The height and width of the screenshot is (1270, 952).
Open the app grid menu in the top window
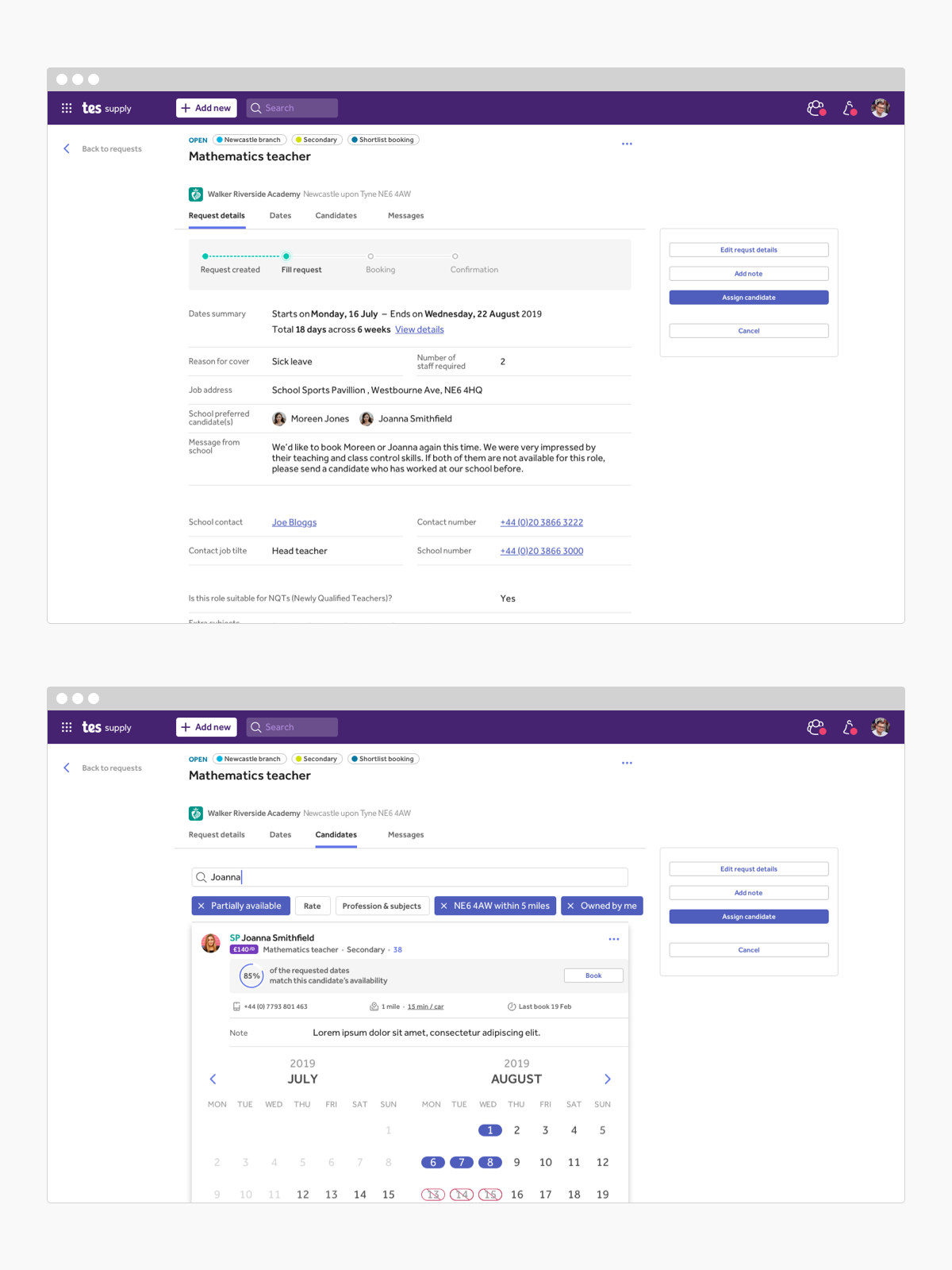tap(67, 108)
